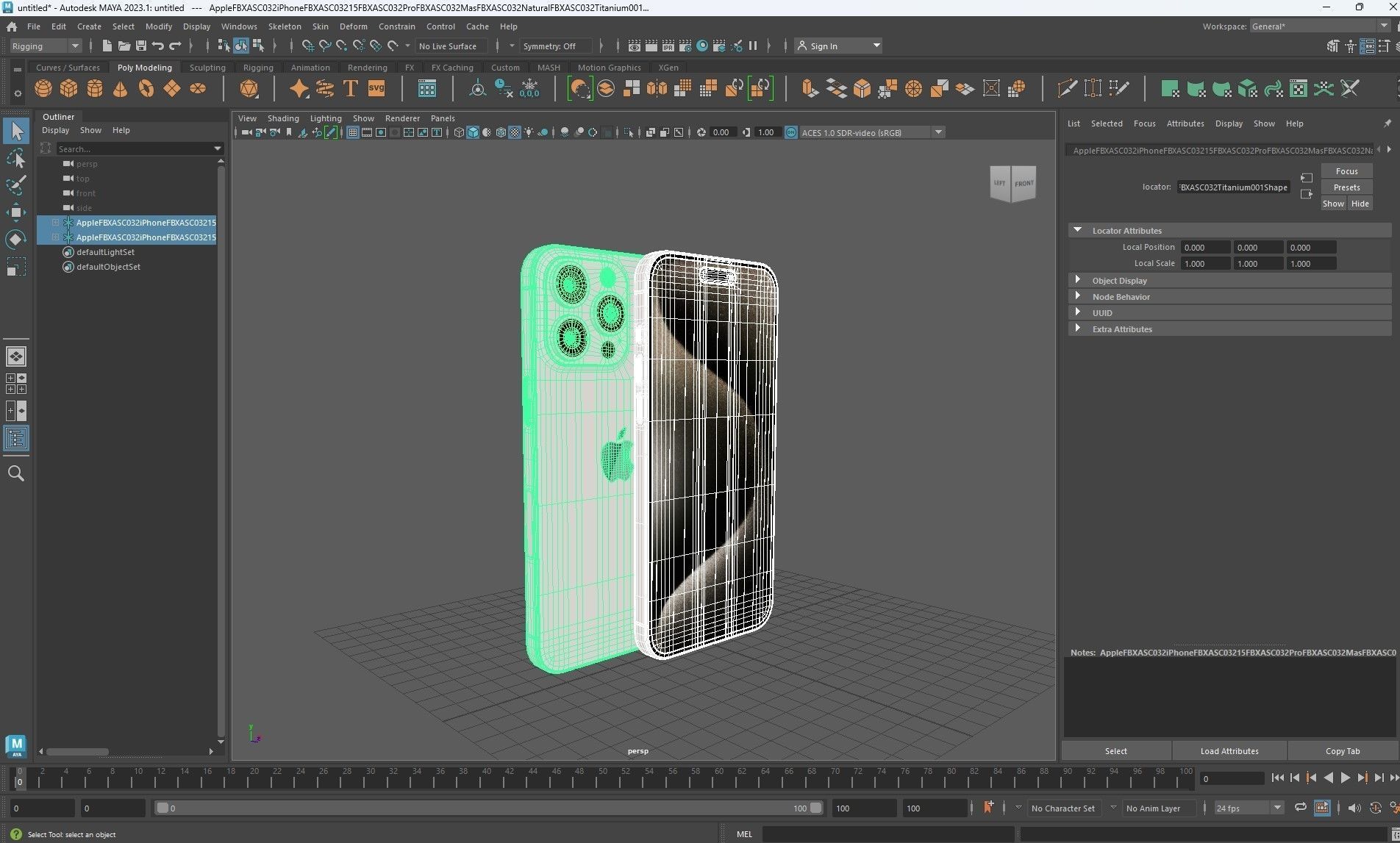Select the Scale tool in the toolbox

(x=16, y=267)
